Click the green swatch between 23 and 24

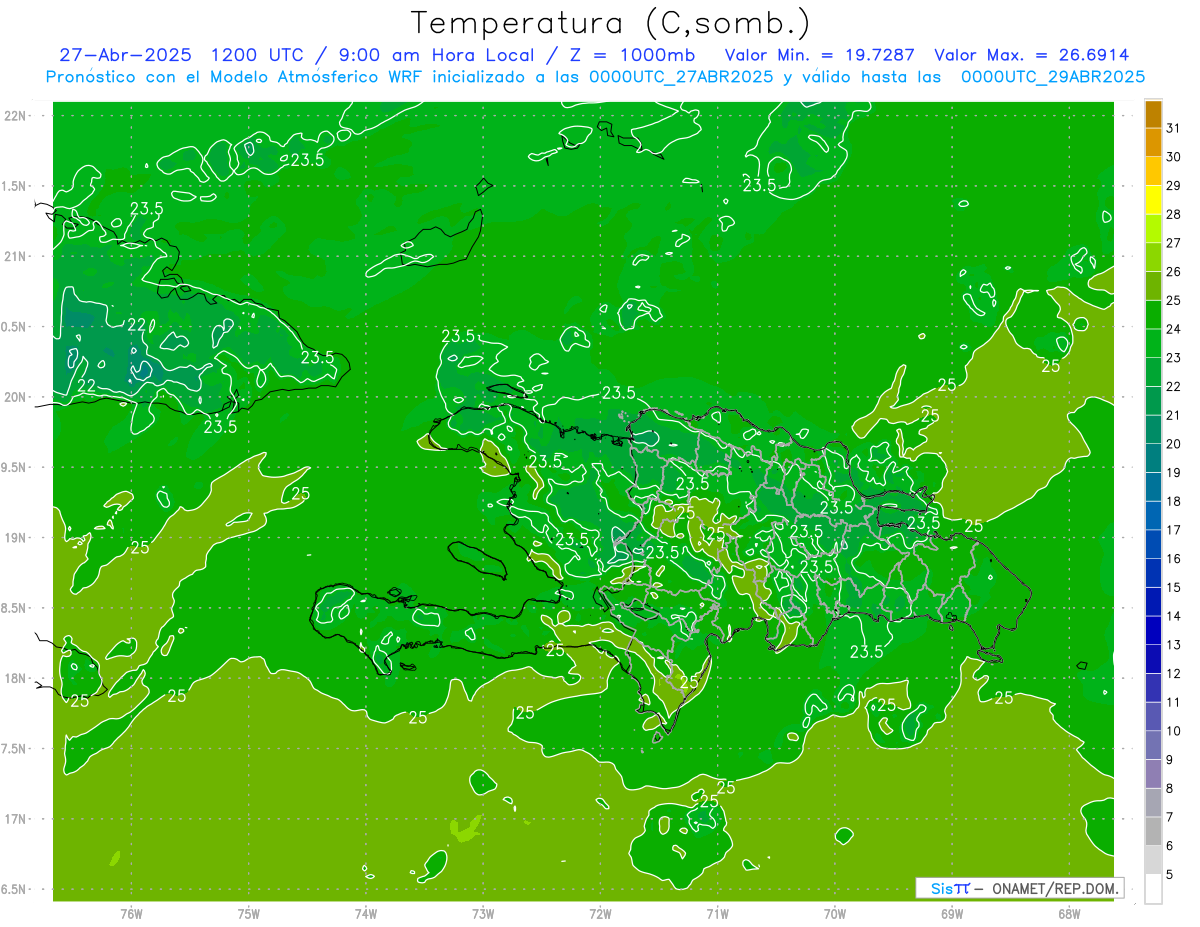pyautogui.click(x=1153, y=344)
